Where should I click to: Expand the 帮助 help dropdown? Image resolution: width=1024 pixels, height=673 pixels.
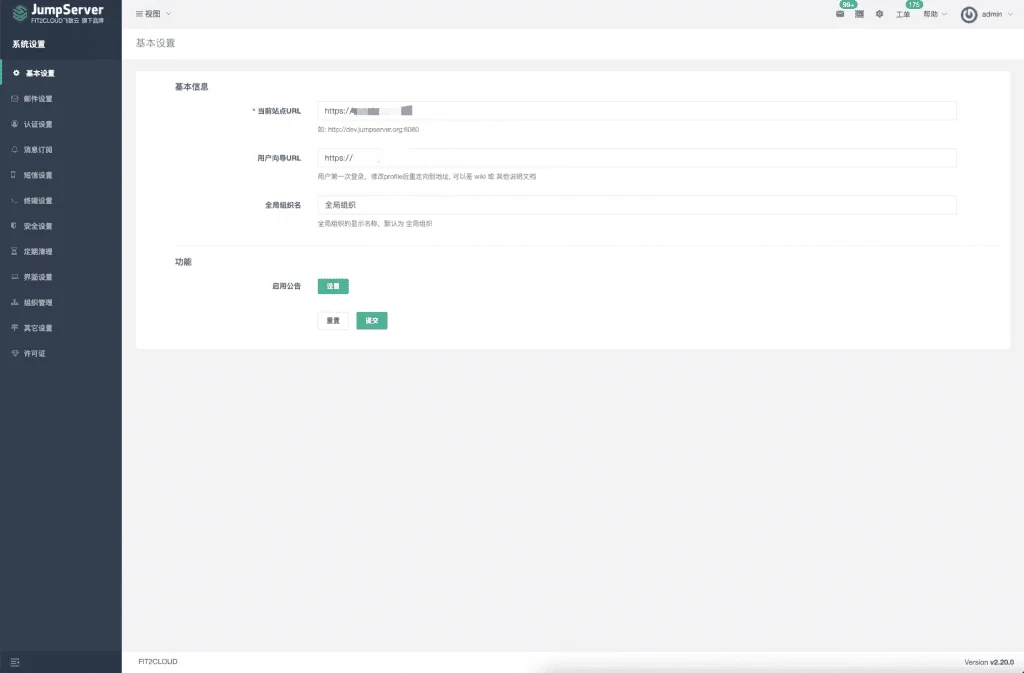(x=935, y=14)
